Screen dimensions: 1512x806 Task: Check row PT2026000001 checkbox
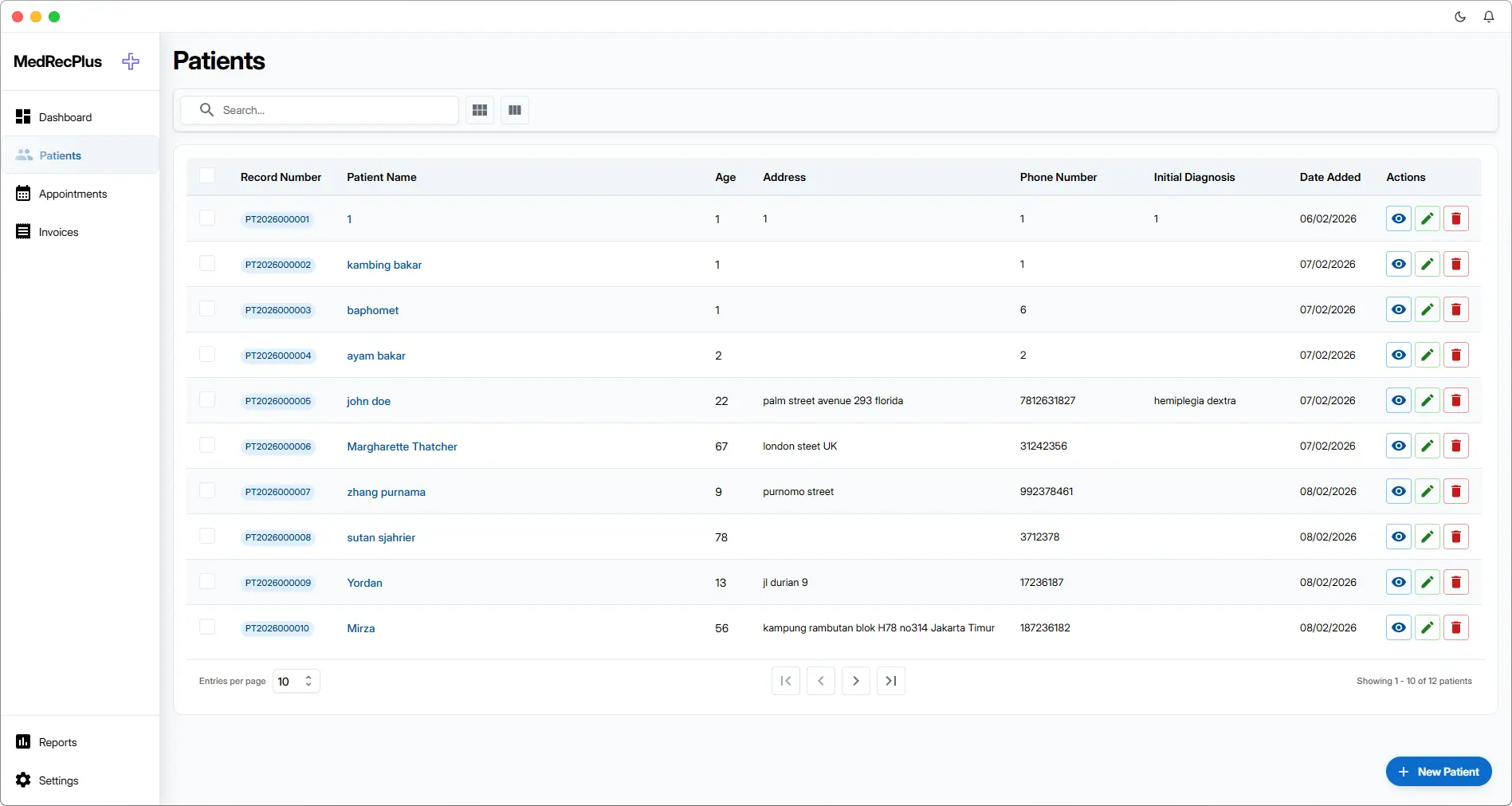click(207, 218)
